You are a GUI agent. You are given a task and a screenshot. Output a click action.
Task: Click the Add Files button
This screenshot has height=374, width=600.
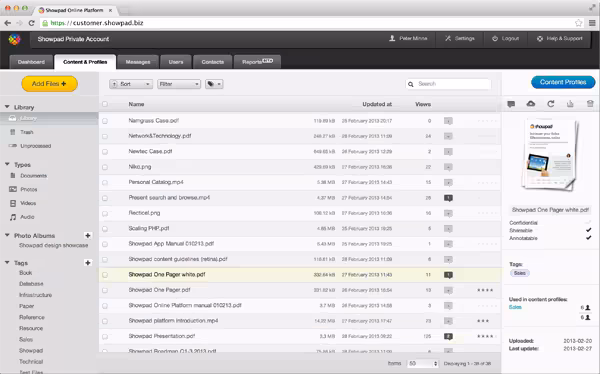click(x=49, y=84)
